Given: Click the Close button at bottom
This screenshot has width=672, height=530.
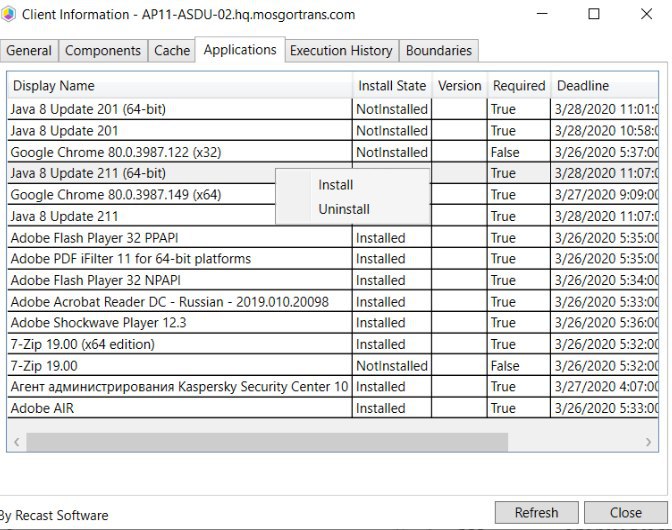Looking at the screenshot, I should pyautogui.click(x=626, y=512).
